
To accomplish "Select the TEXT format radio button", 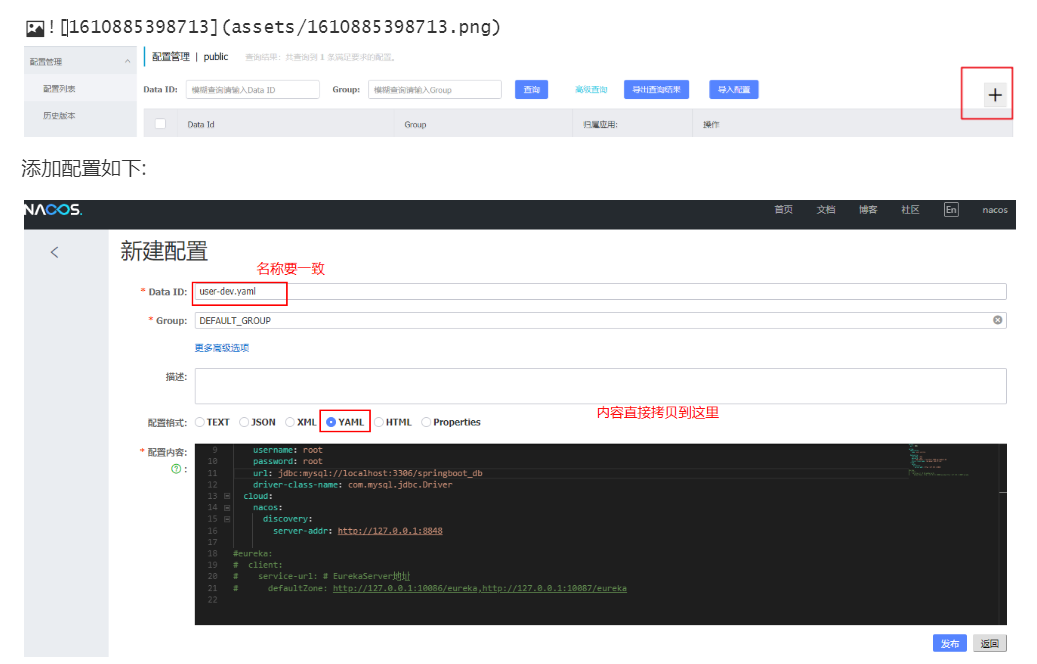I will point(200,422).
